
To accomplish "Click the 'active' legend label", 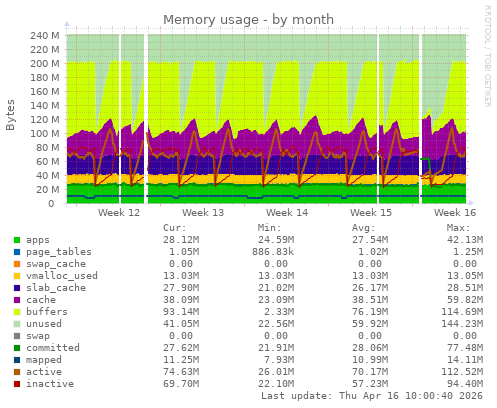I will (44, 372).
